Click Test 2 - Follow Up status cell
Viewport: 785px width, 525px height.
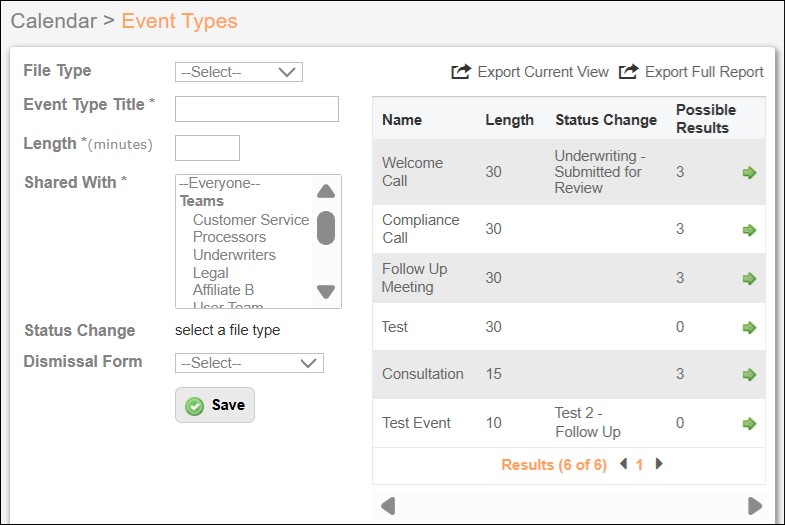(588, 422)
